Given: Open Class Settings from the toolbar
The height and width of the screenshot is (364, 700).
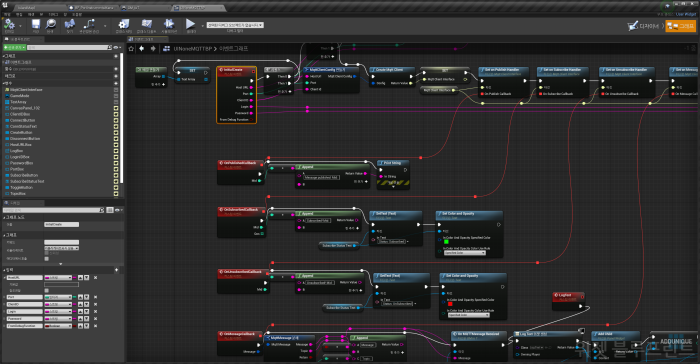Looking at the screenshot, I should click(x=124, y=25).
